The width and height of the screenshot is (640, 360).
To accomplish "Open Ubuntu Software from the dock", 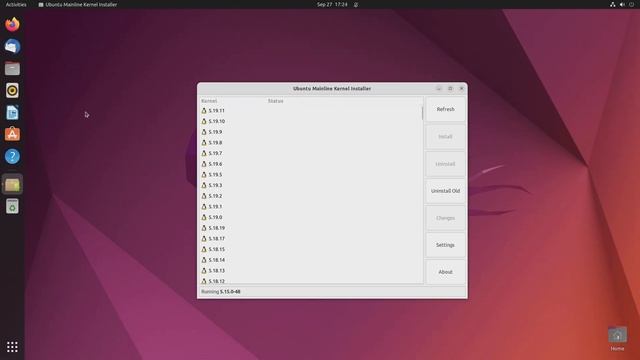I will point(12,134).
